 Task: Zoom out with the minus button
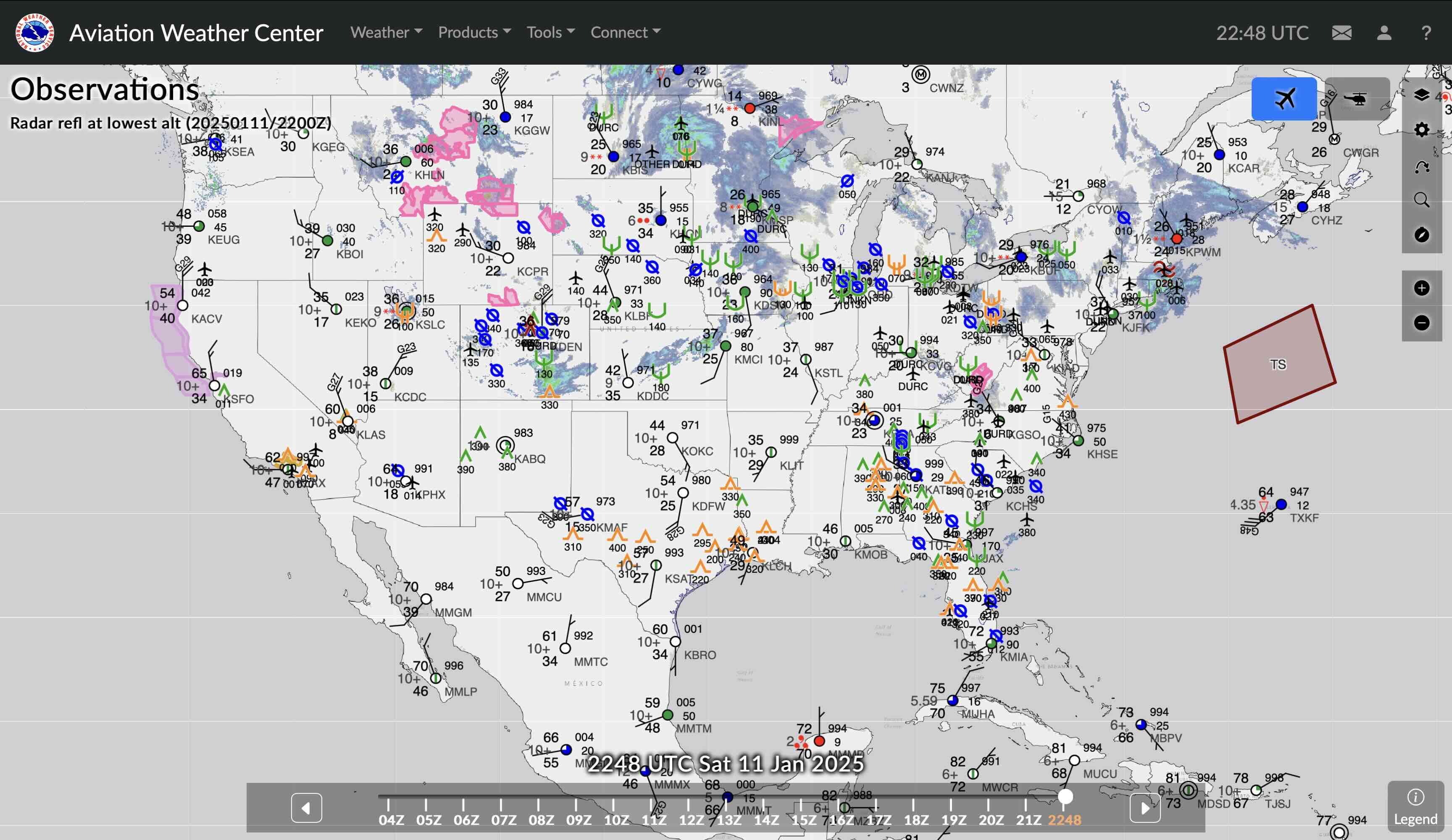coord(1421,323)
